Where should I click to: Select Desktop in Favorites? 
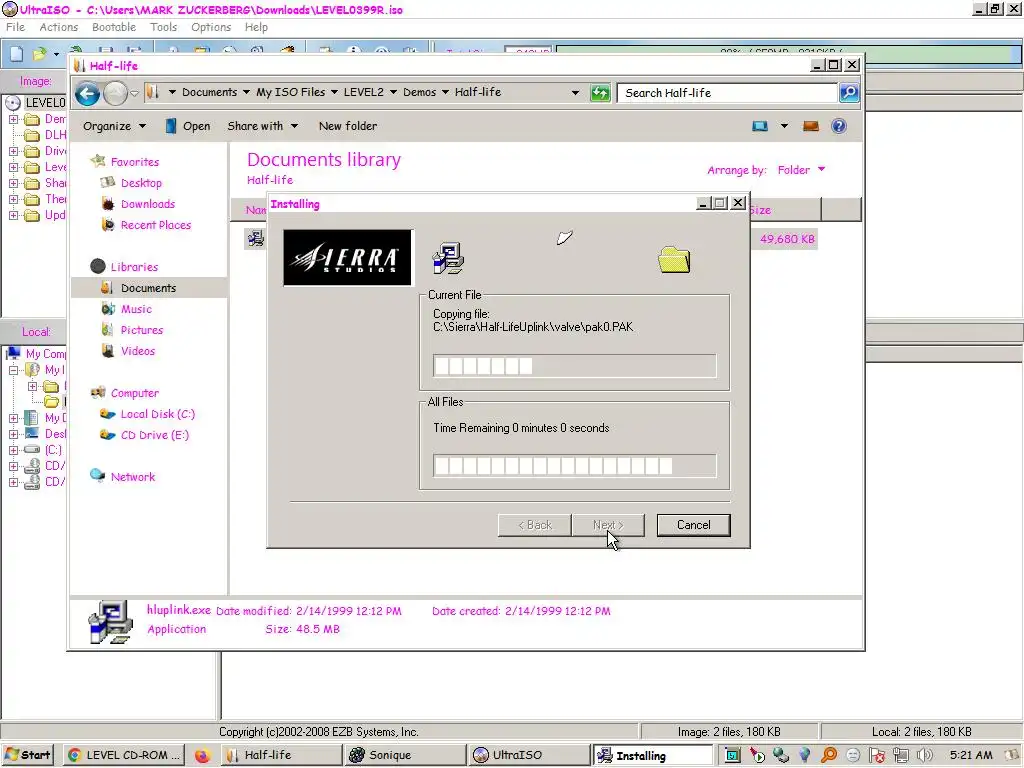141,183
